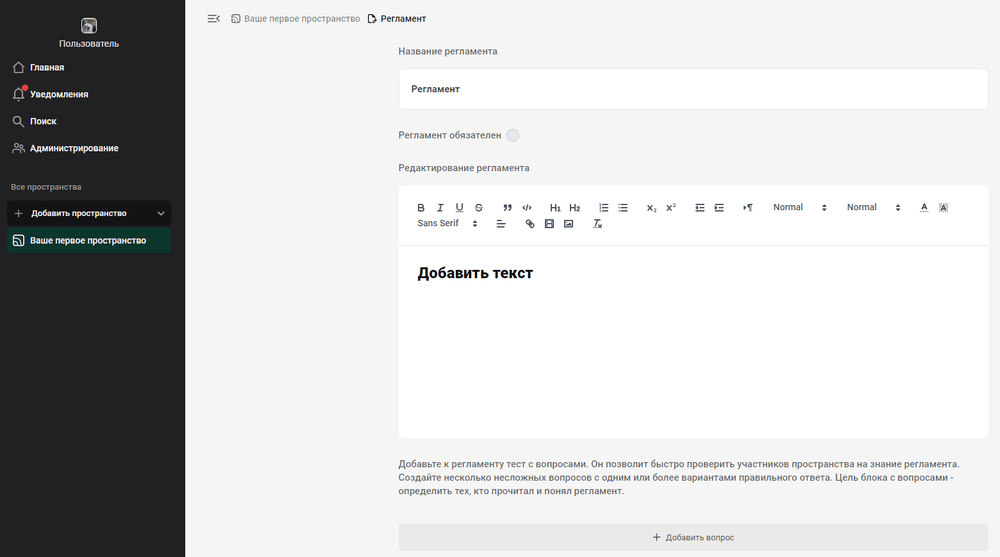Enable the 'Регламент обязателен' toggle
Viewport: 1000px width, 557px height.
(513, 135)
